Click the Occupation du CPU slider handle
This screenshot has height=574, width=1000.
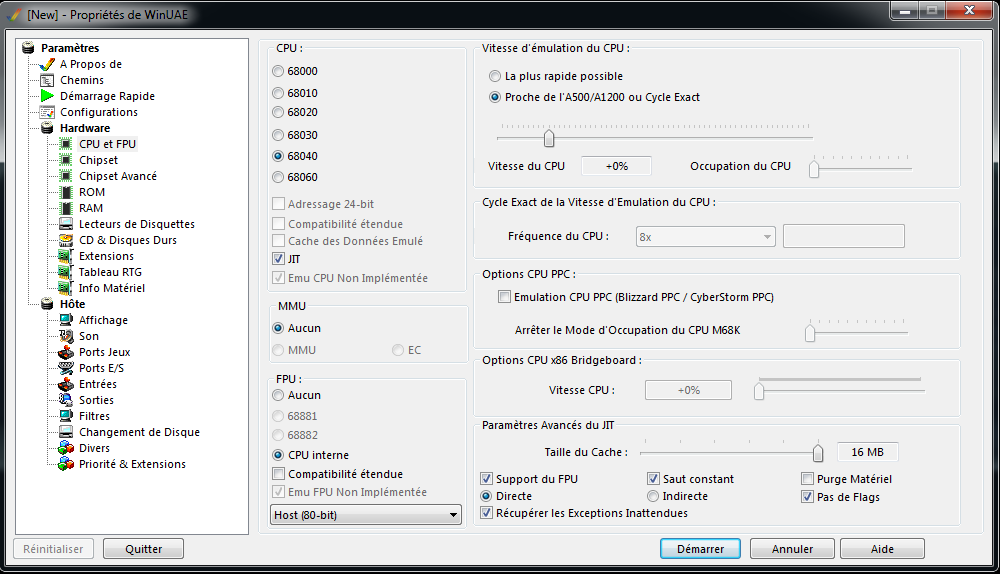(x=814, y=169)
